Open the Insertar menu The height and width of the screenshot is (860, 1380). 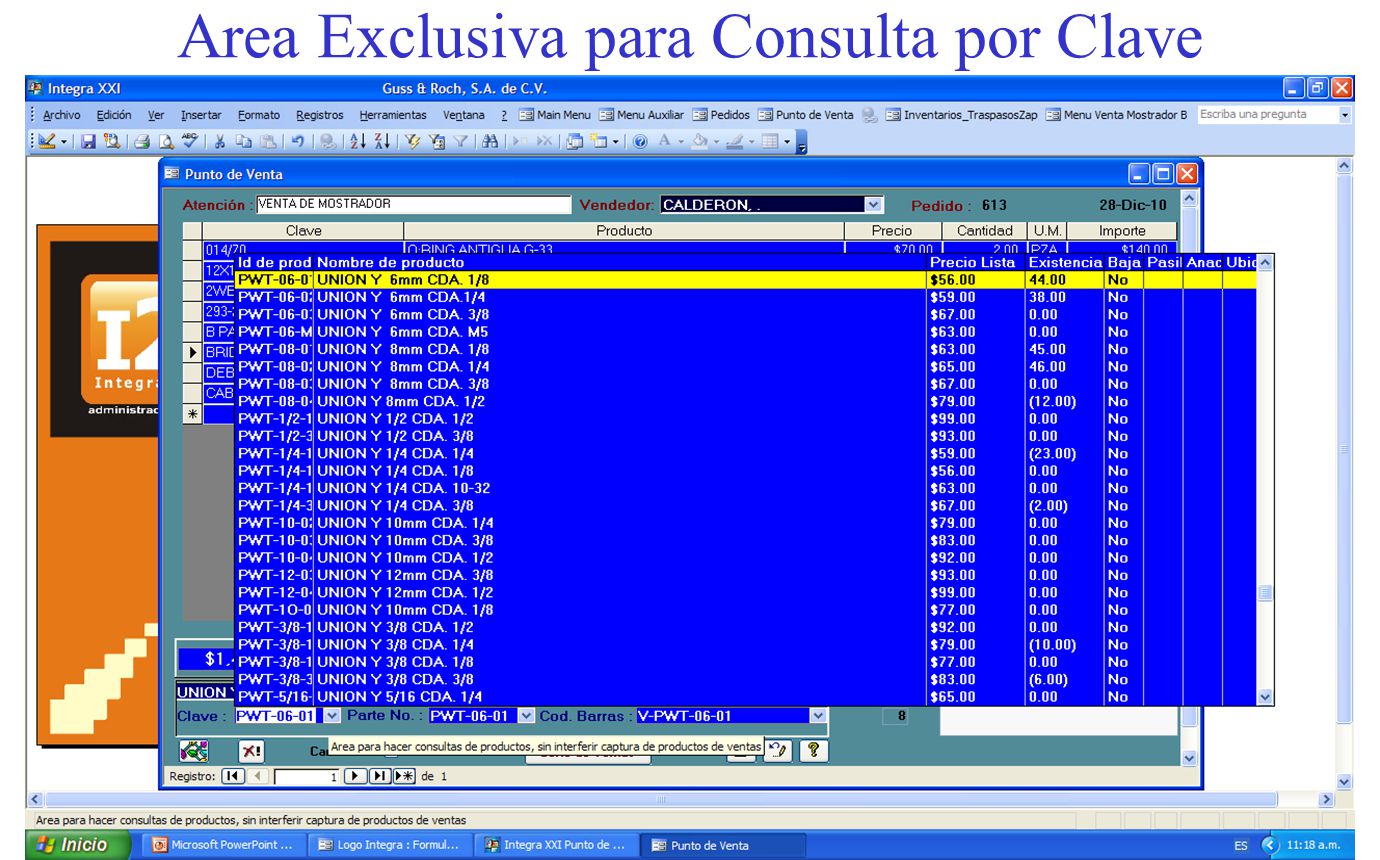click(201, 115)
